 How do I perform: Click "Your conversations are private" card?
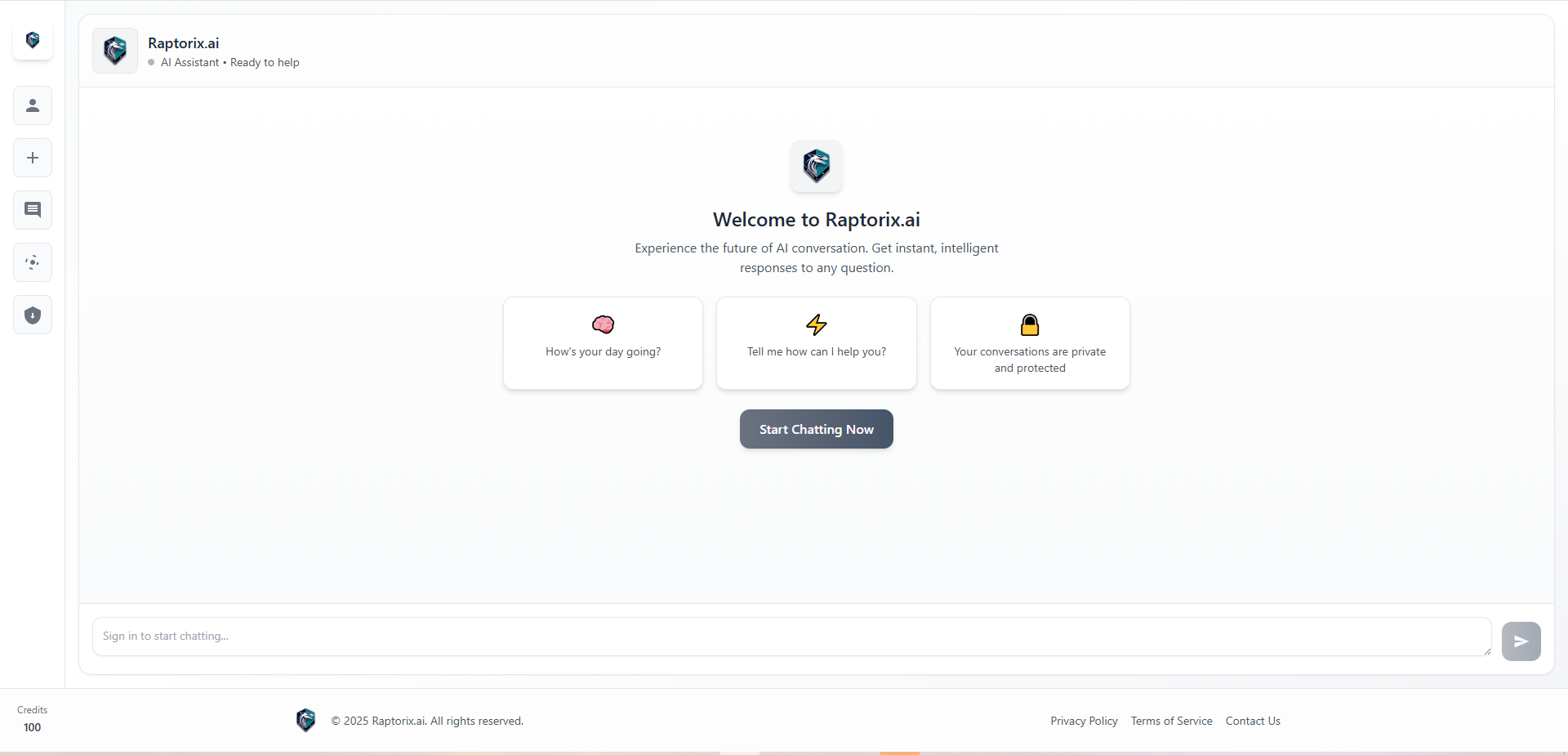[1030, 343]
